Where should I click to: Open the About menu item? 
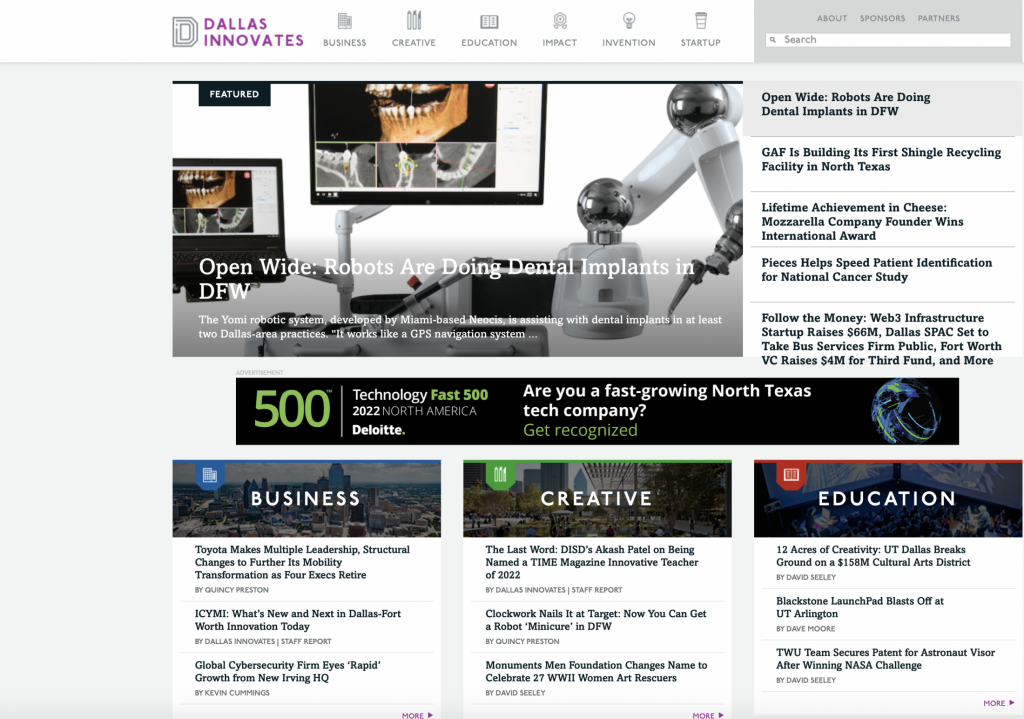coord(831,18)
